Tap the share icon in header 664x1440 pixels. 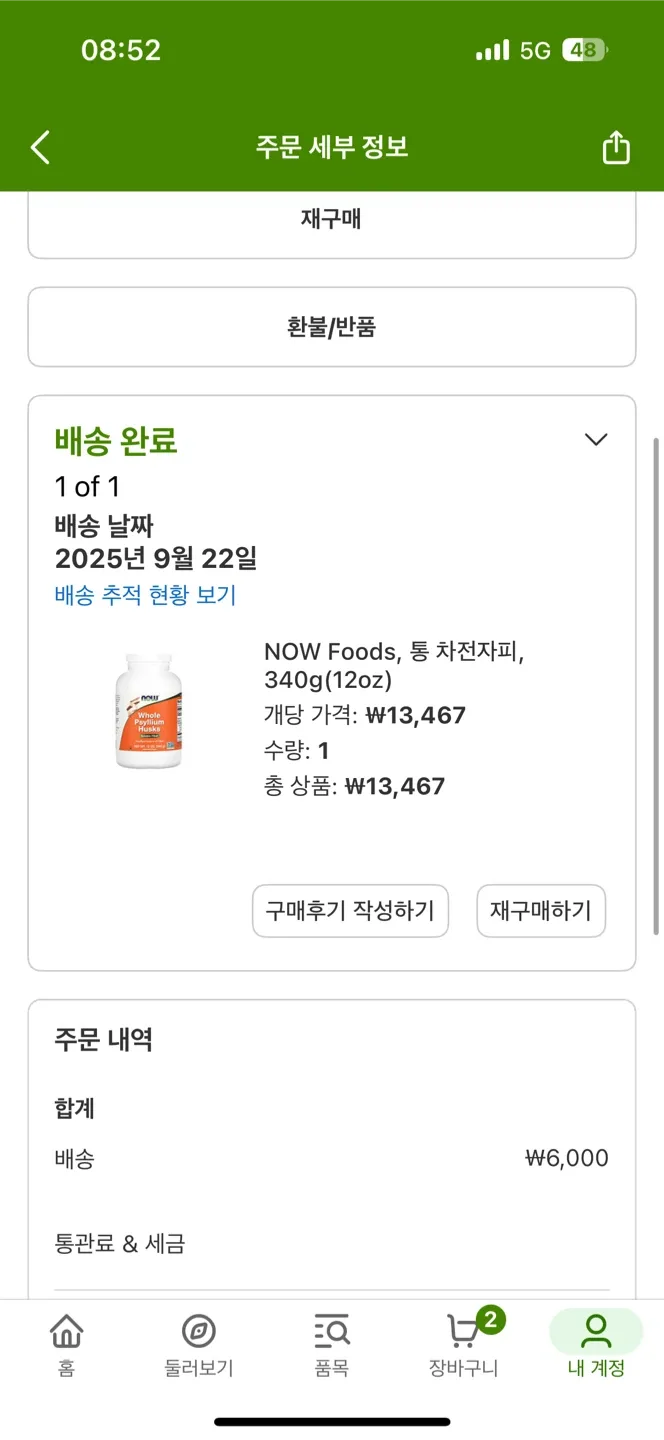tap(616, 148)
